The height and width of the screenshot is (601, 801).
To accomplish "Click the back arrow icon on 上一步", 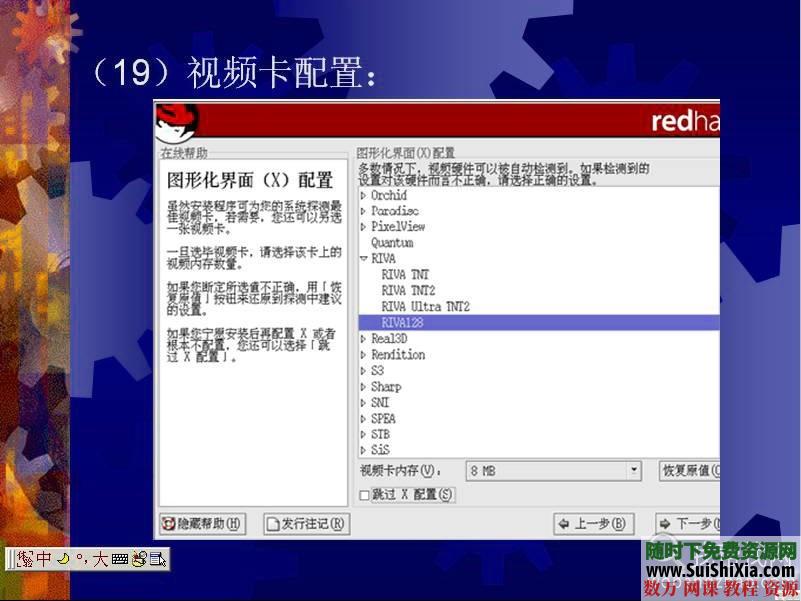I will coord(563,523).
